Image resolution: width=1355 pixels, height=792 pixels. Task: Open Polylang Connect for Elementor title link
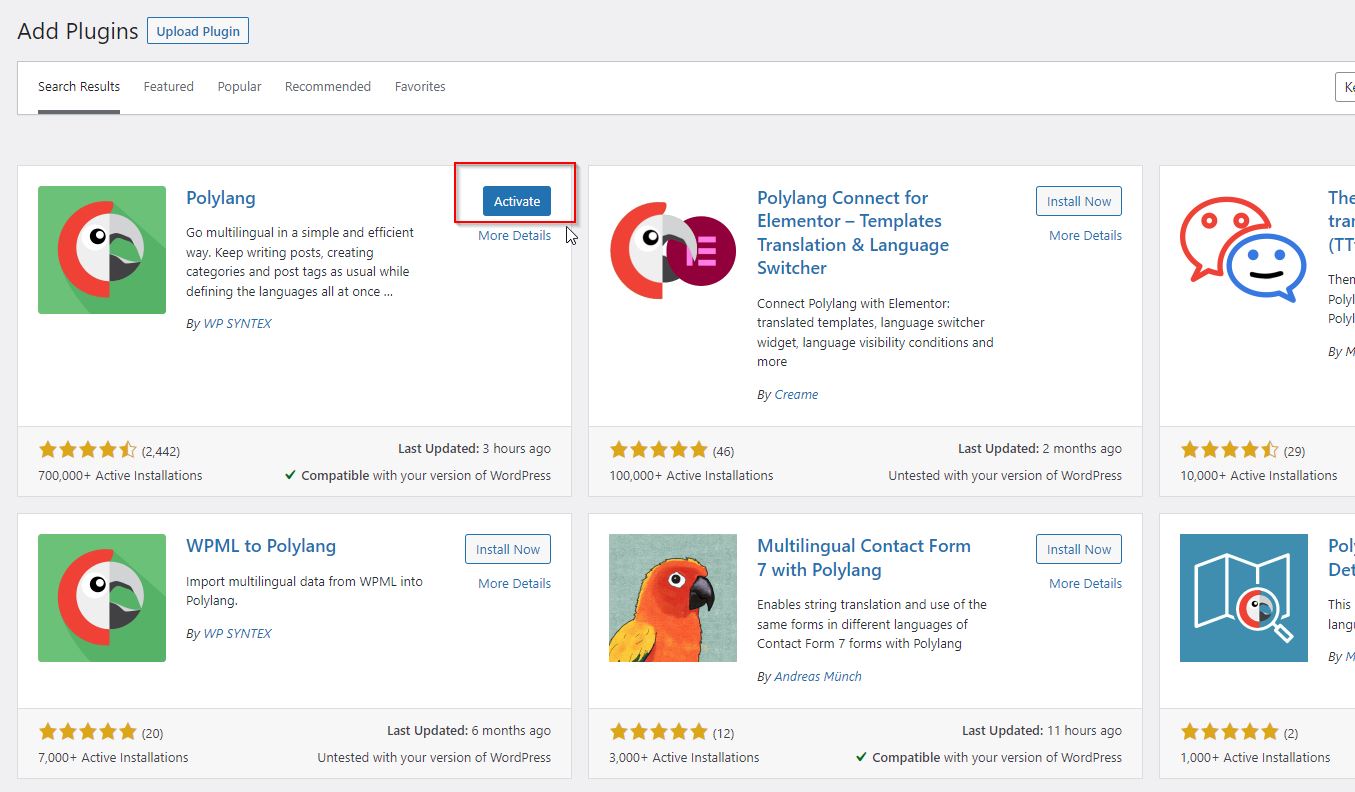853,233
